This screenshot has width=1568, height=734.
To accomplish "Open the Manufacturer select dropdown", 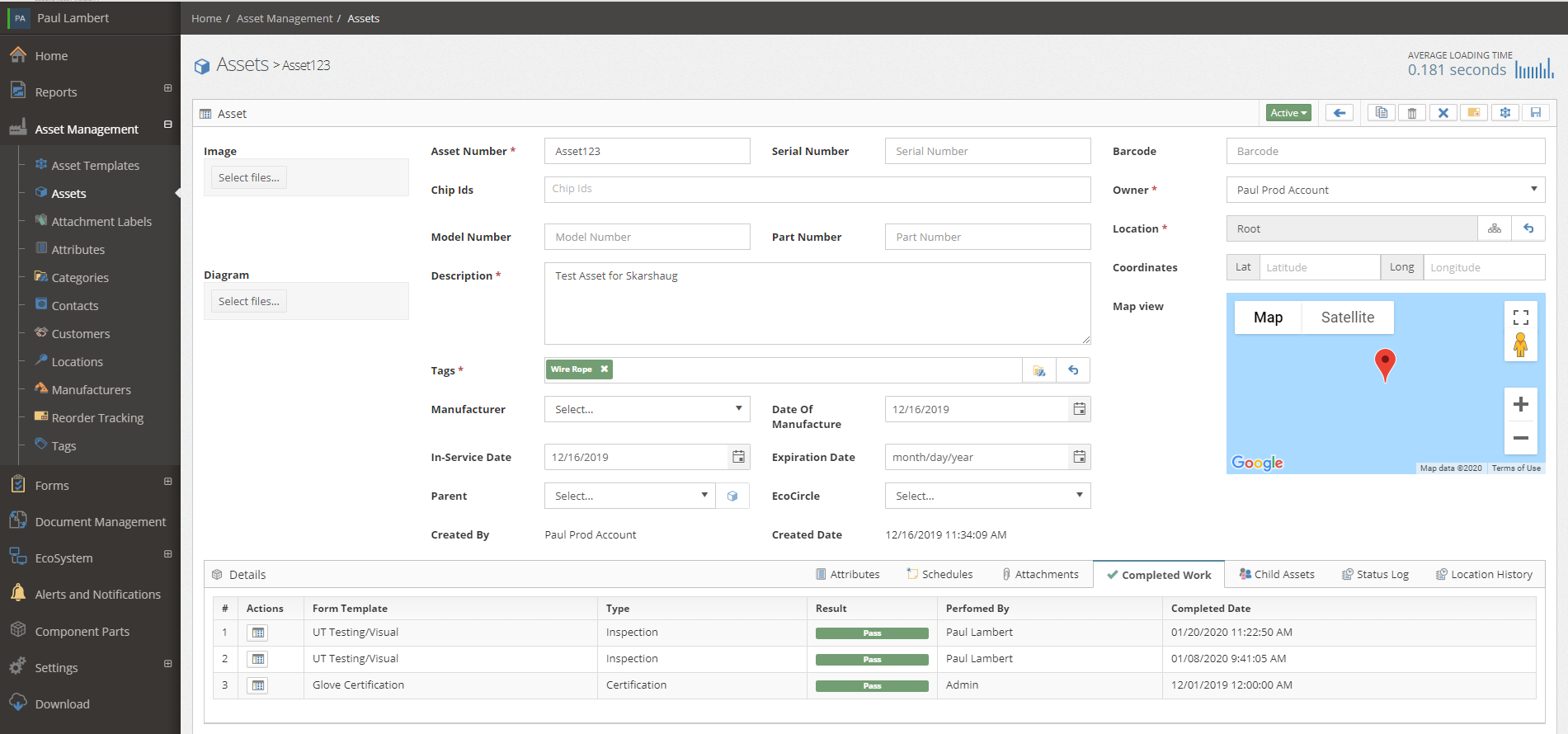I will (647, 409).
